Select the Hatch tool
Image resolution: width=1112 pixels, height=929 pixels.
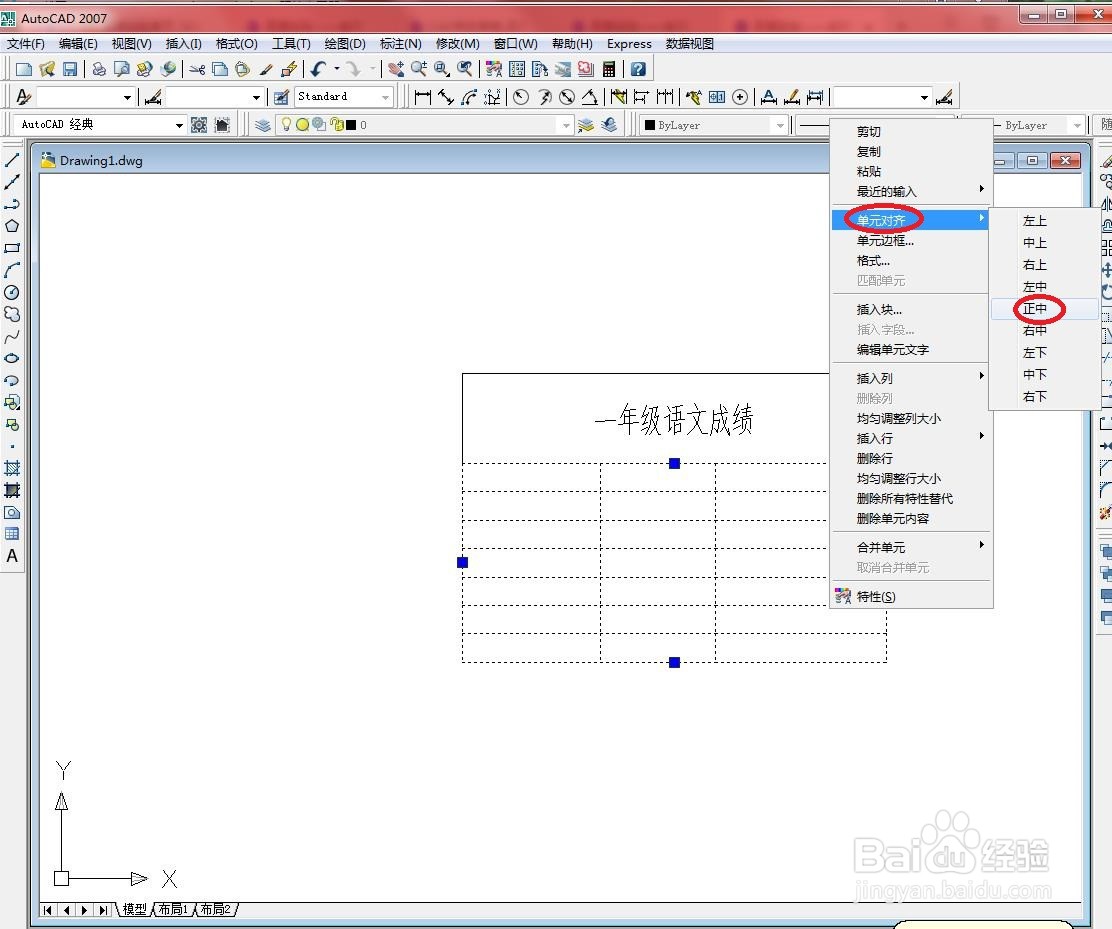(12, 468)
